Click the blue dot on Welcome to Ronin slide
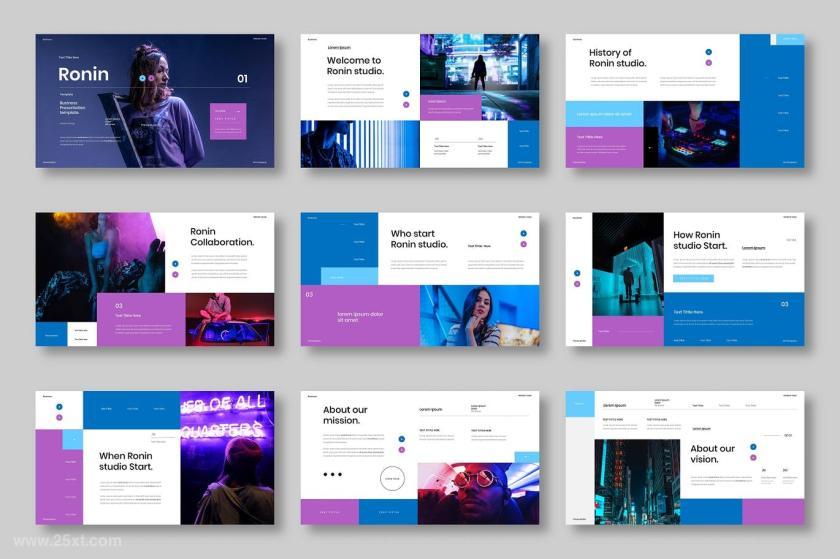840x559 pixels. click(406, 94)
